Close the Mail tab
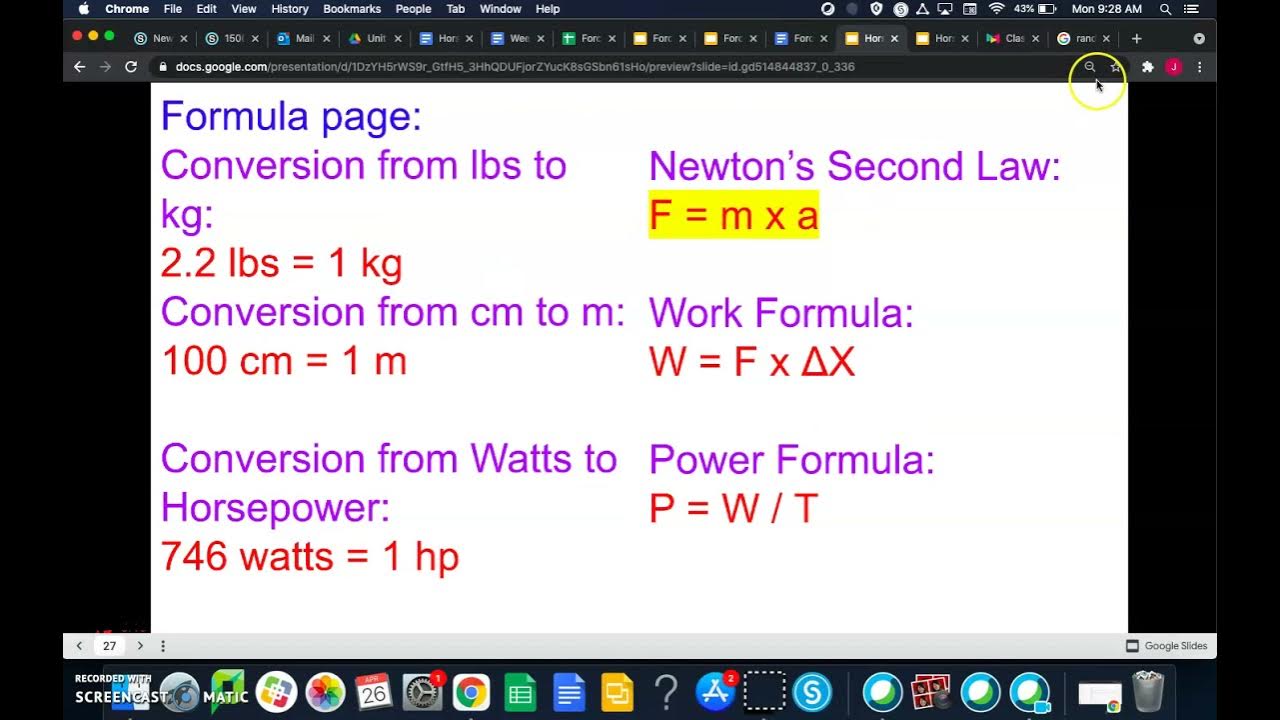This screenshot has width=1280, height=720. pyautogui.click(x=326, y=39)
